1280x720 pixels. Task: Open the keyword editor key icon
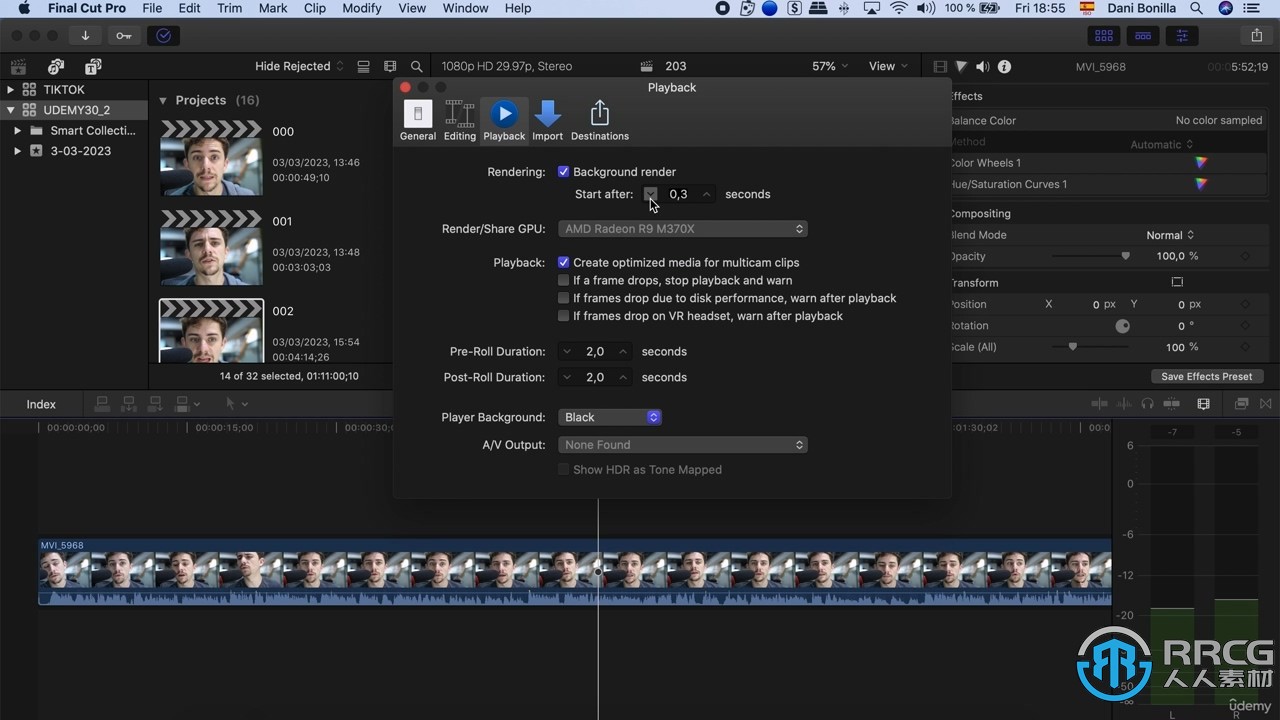123,36
